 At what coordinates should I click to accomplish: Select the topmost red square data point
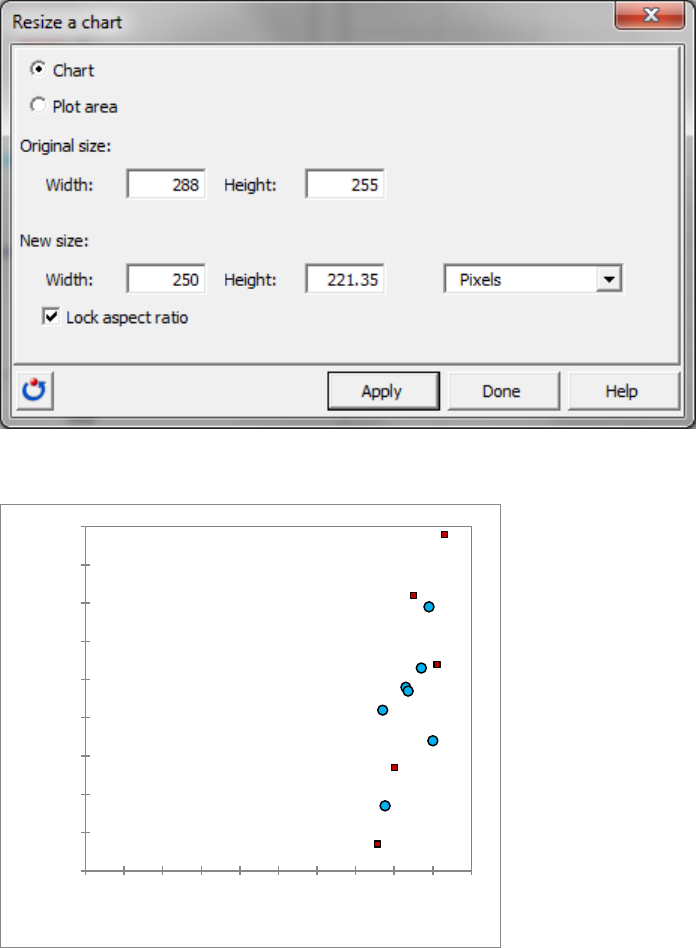[x=444, y=534]
